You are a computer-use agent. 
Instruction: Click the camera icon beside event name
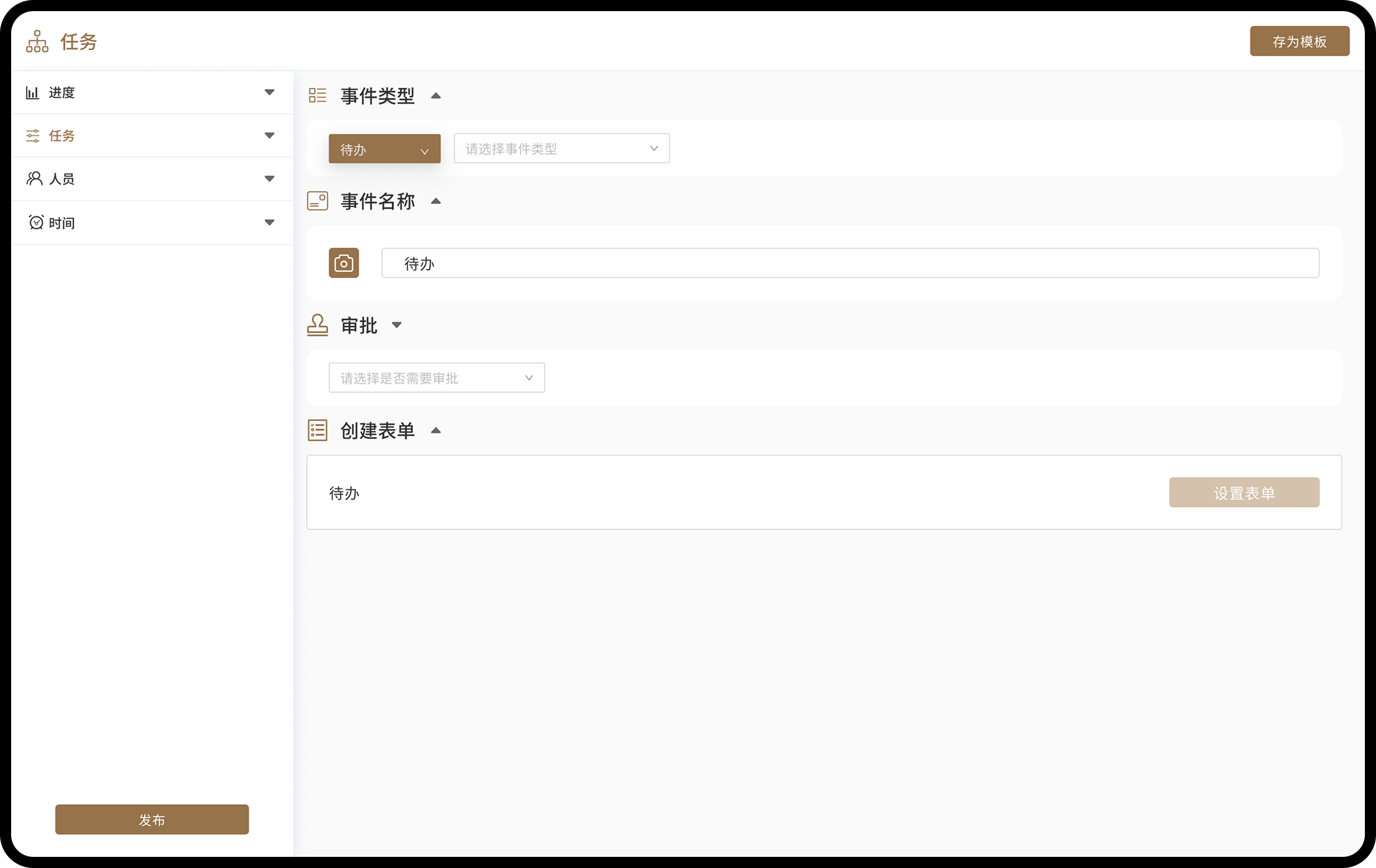point(344,263)
